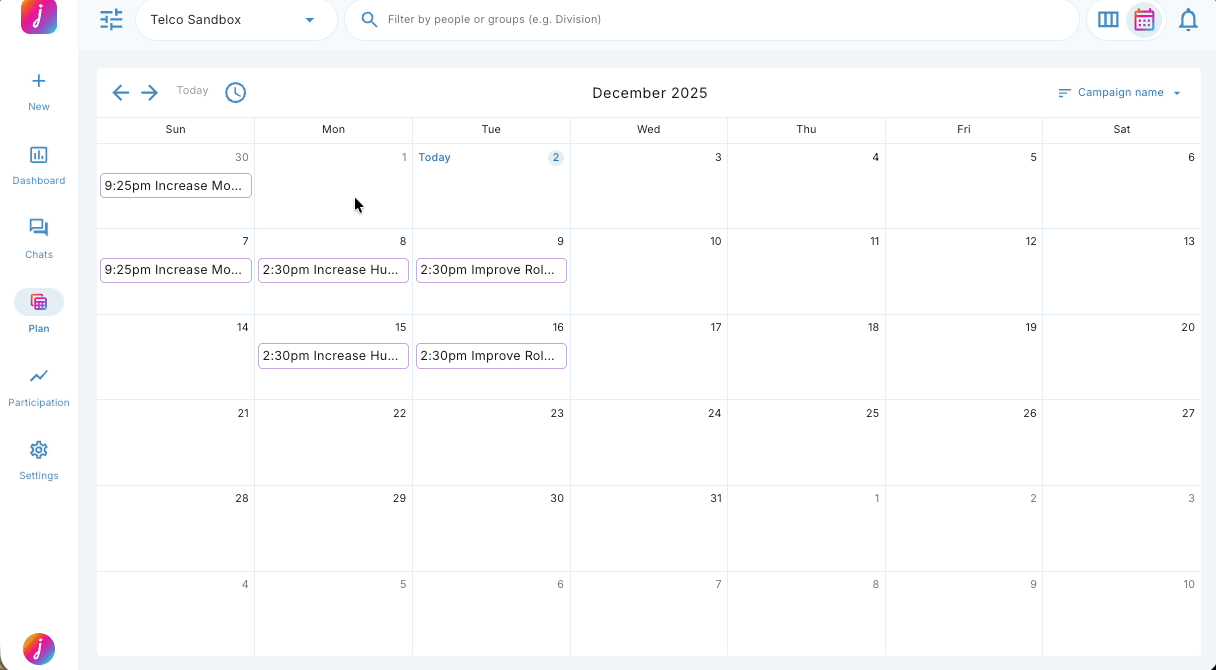Expand the Campaign name sort dropdown
The width and height of the screenshot is (1216, 670).
click(x=1120, y=92)
